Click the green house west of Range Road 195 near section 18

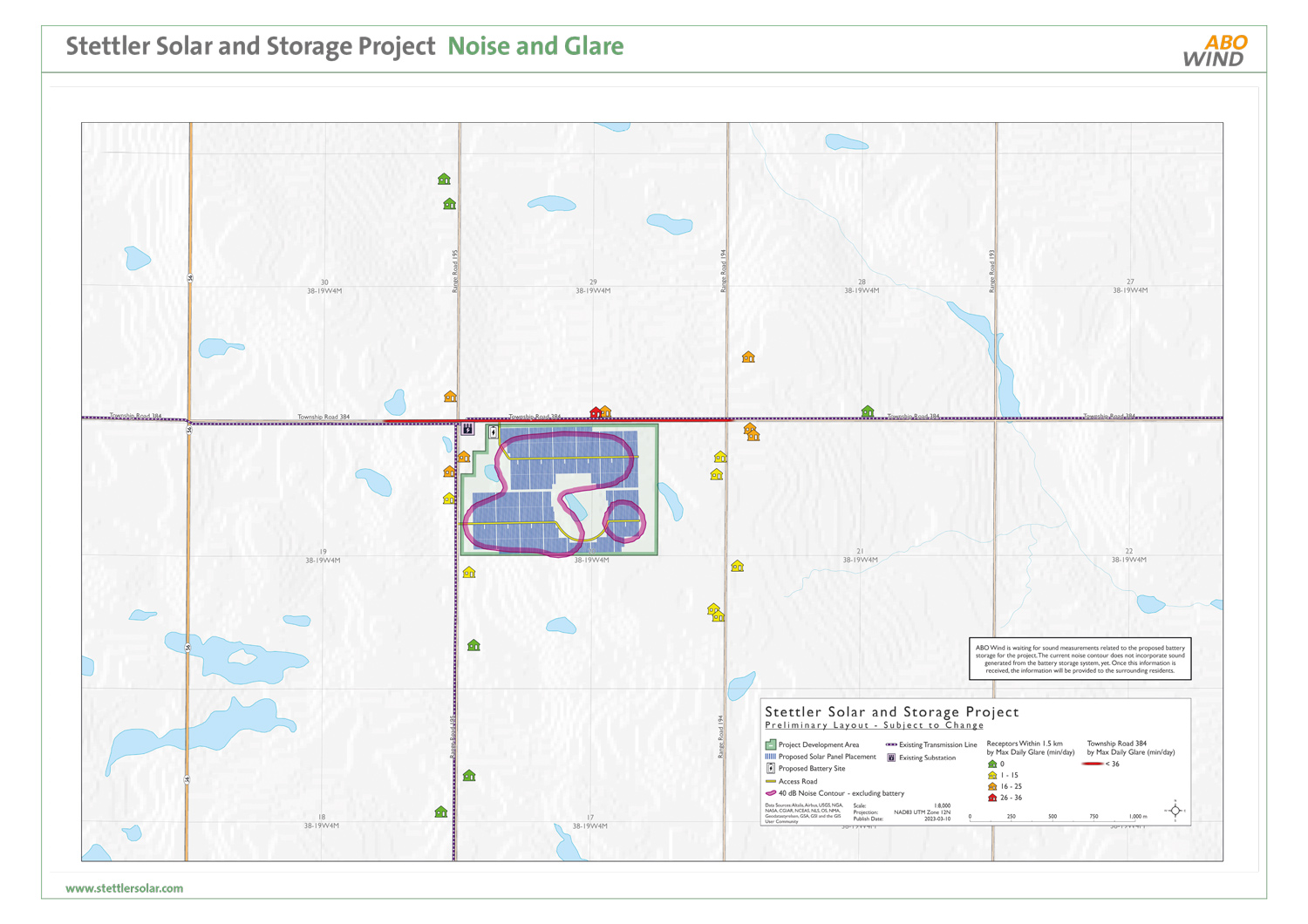(x=441, y=812)
